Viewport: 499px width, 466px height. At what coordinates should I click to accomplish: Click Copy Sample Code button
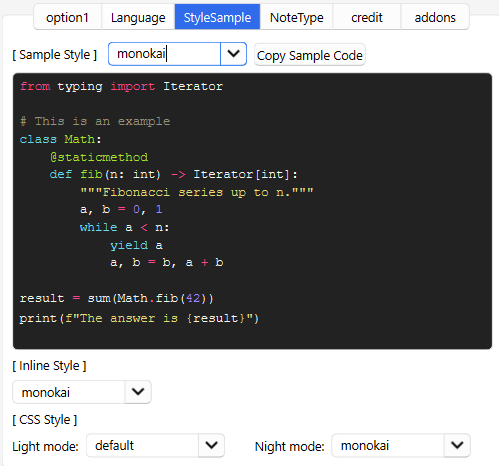(x=310, y=55)
